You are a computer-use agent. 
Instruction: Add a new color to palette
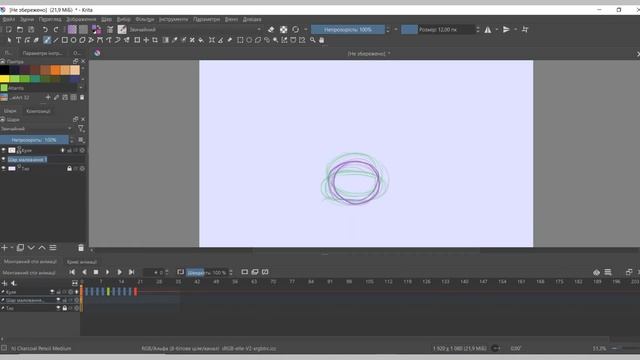click(48, 97)
